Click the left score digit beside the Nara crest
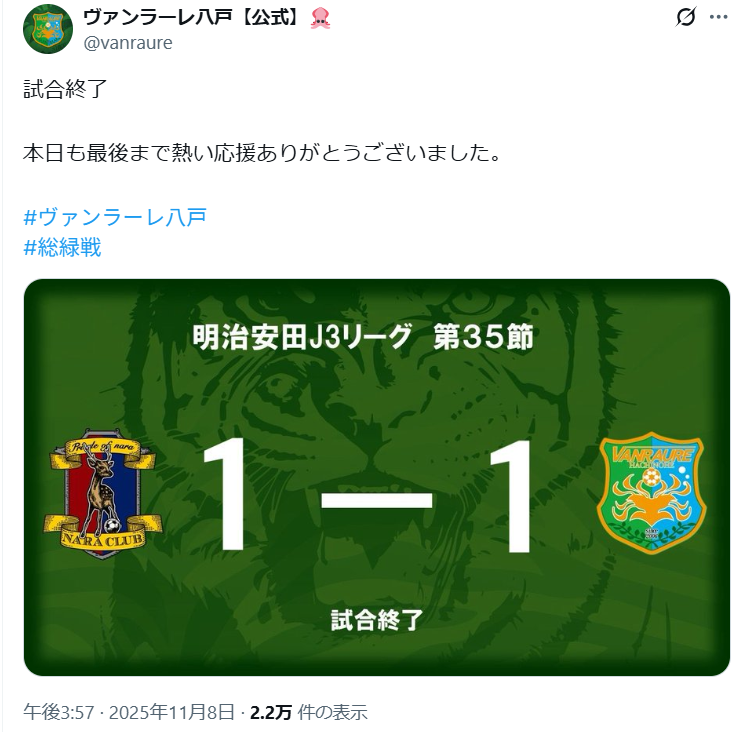Screen dimensions: 751x732 pyautogui.click(x=226, y=495)
